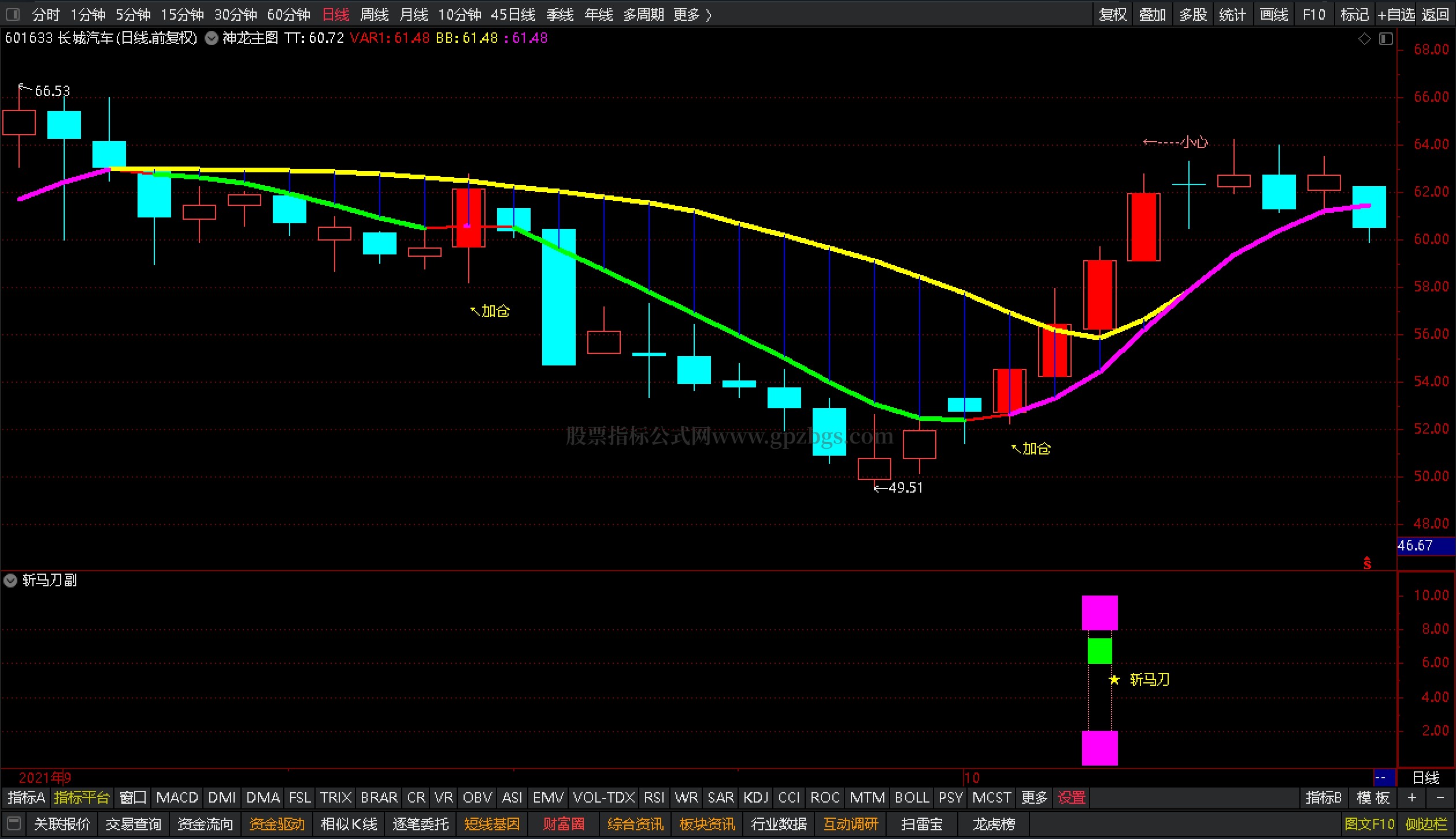Click the 多股 multi-stock button

click(x=1193, y=14)
